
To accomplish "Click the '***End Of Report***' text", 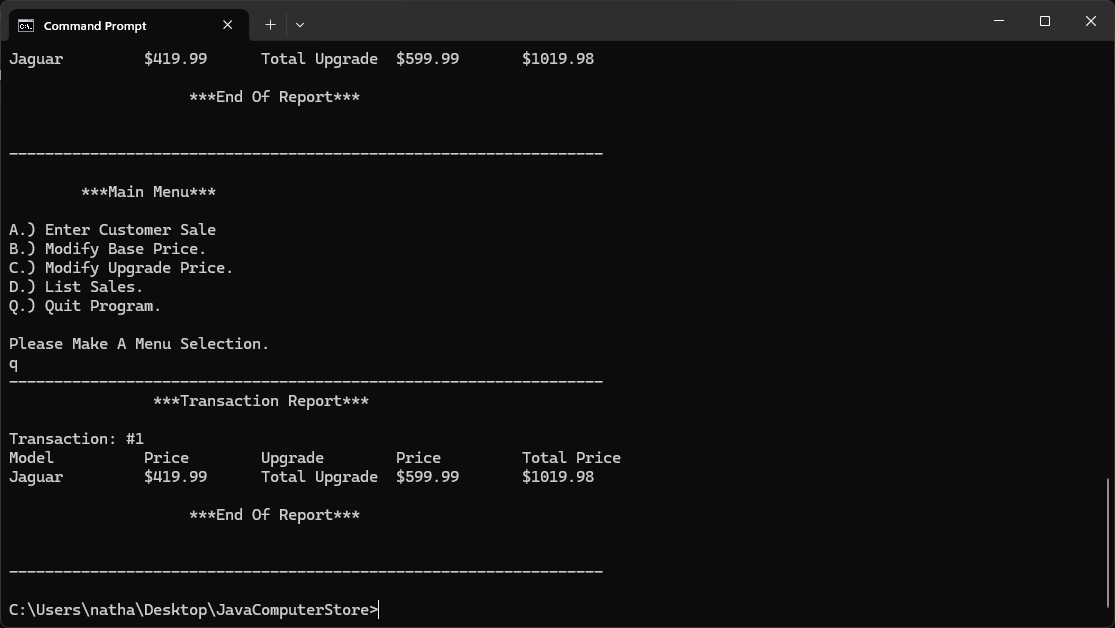I will coord(275,515).
